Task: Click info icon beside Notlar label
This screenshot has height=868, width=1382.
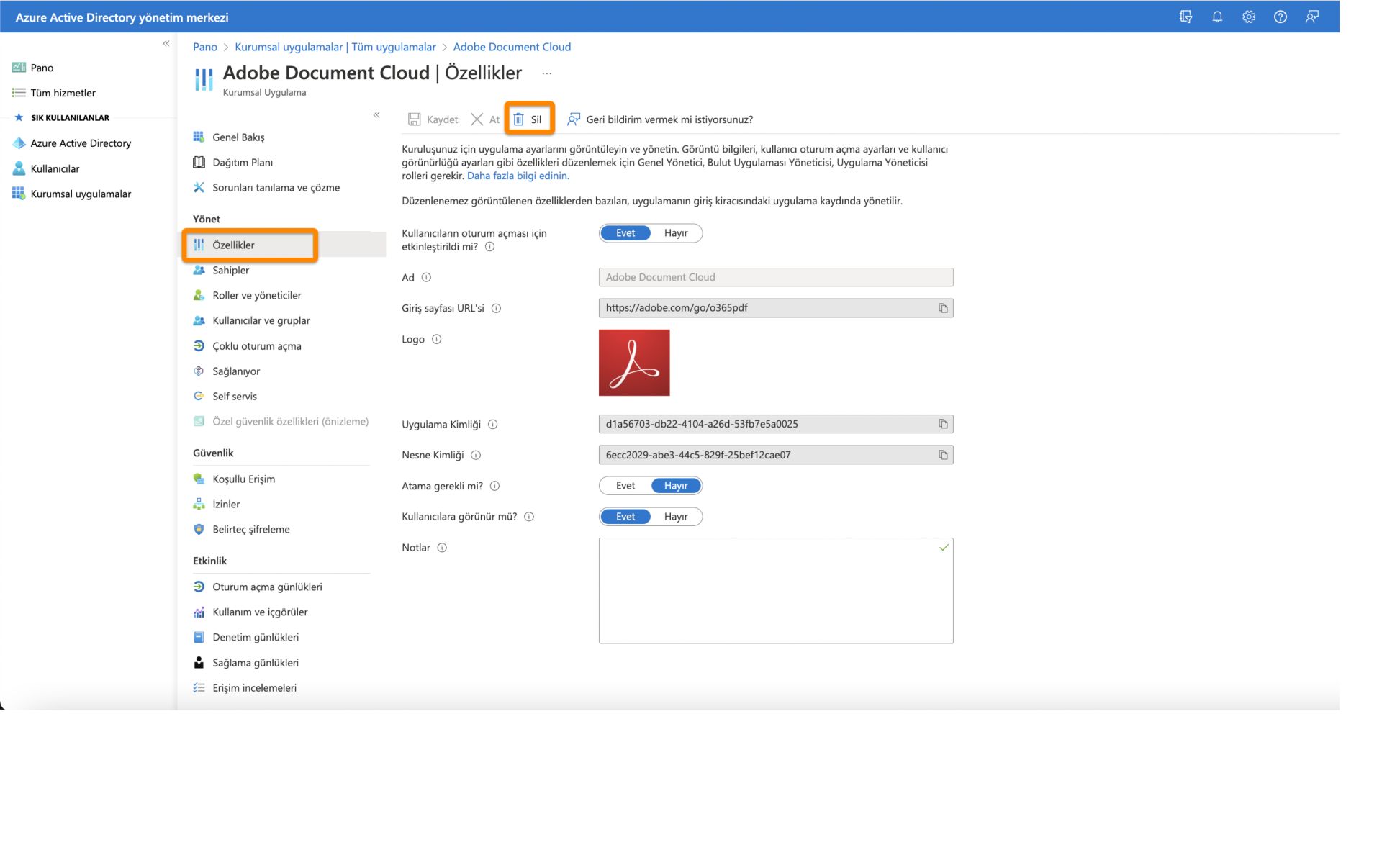Action: (x=442, y=548)
